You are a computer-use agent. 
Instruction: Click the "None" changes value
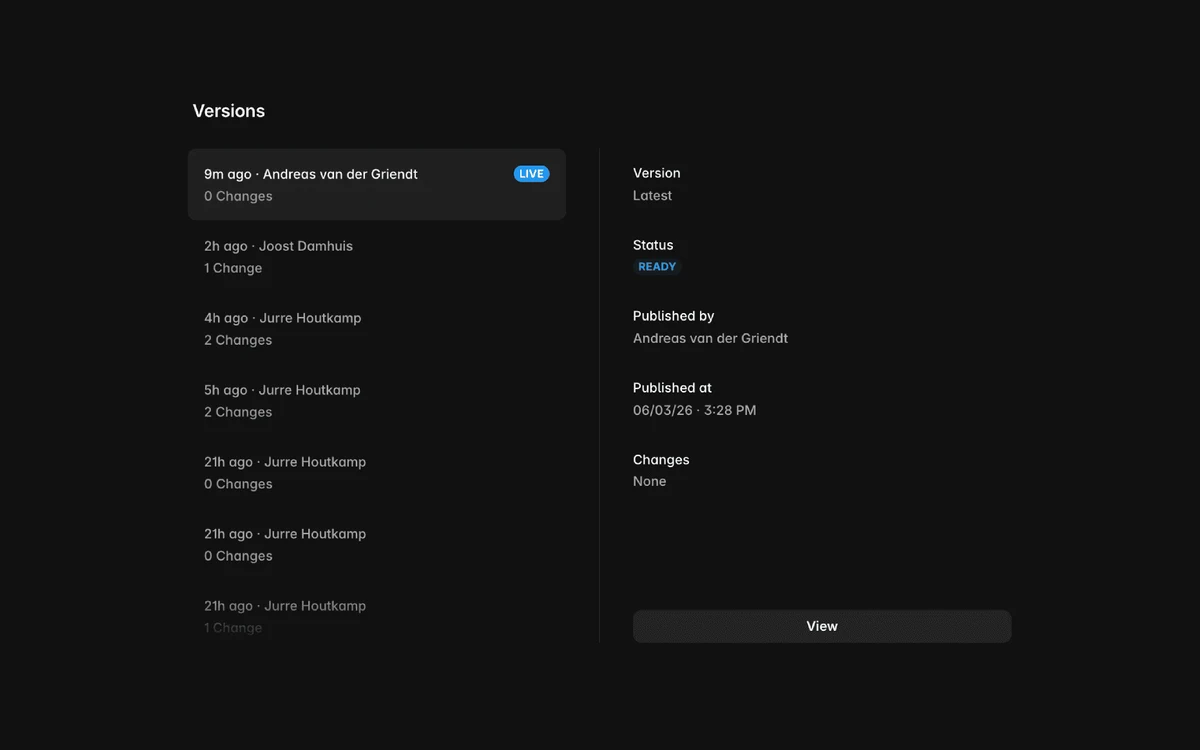[x=649, y=481]
